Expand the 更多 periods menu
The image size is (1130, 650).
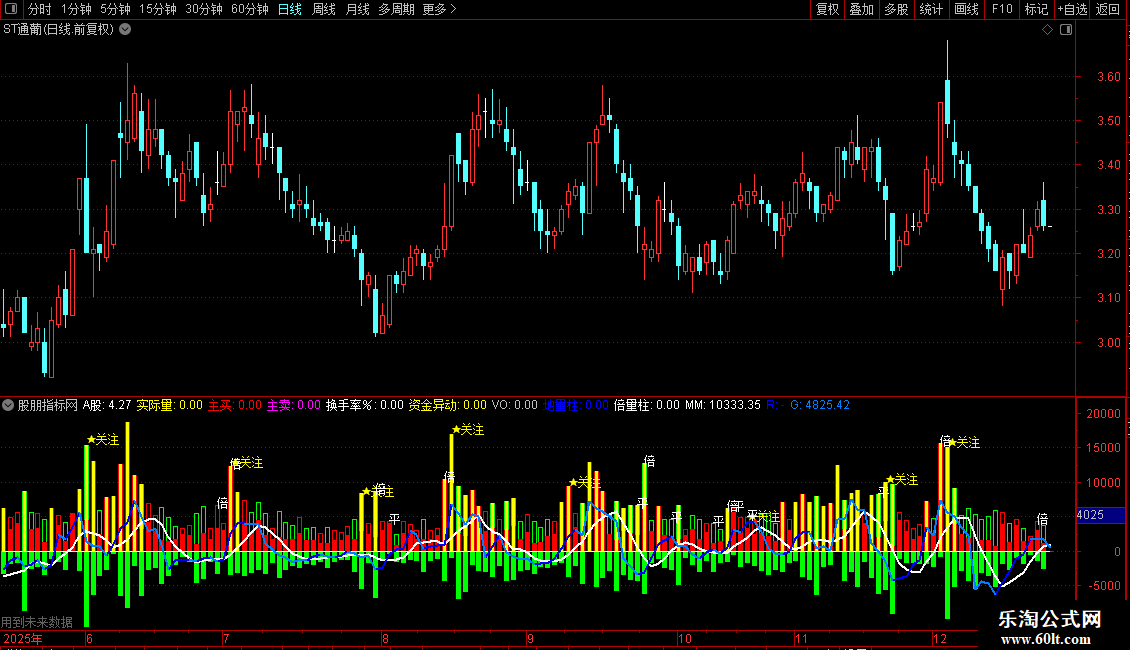pos(440,9)
